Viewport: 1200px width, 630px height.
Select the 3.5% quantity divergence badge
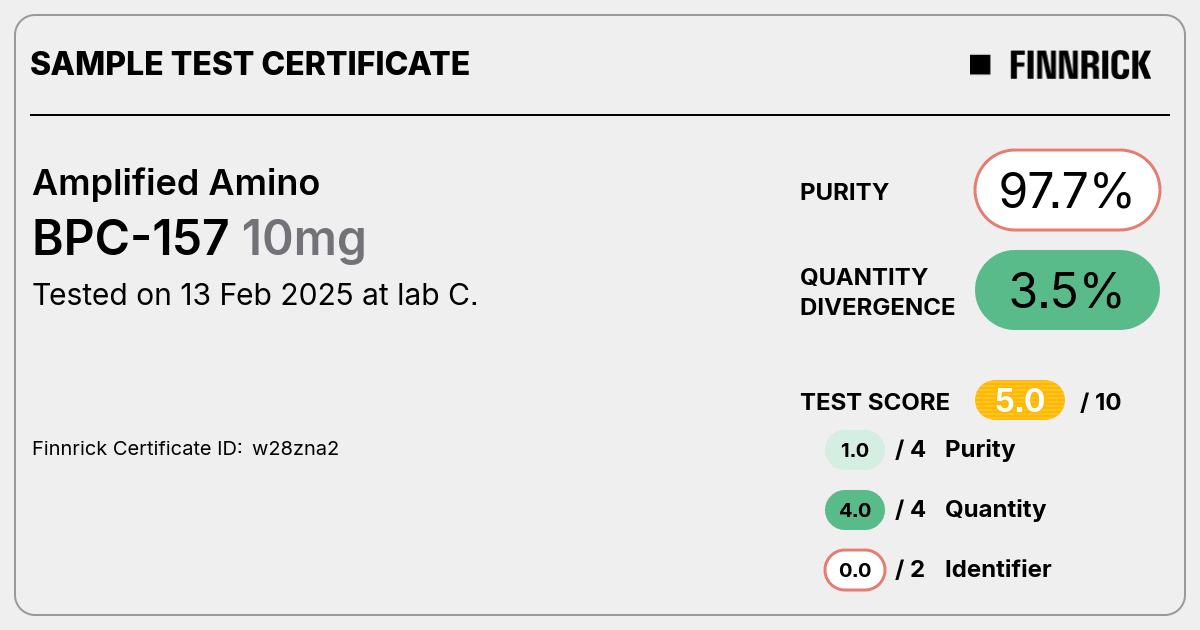[1067, 290]
